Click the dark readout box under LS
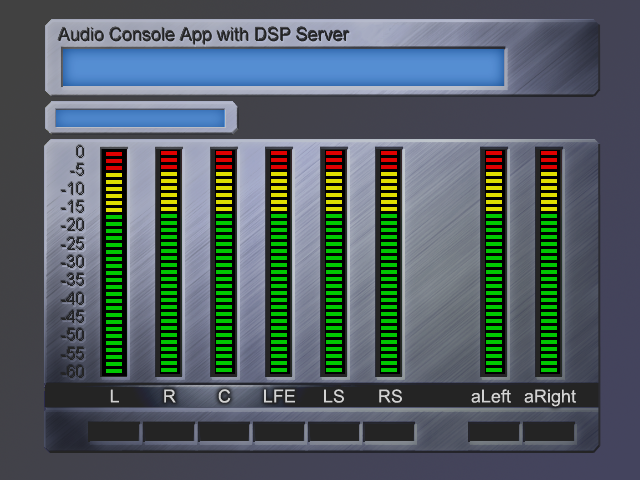The width and height of the screenshot is (640, 480). [334, 432]
